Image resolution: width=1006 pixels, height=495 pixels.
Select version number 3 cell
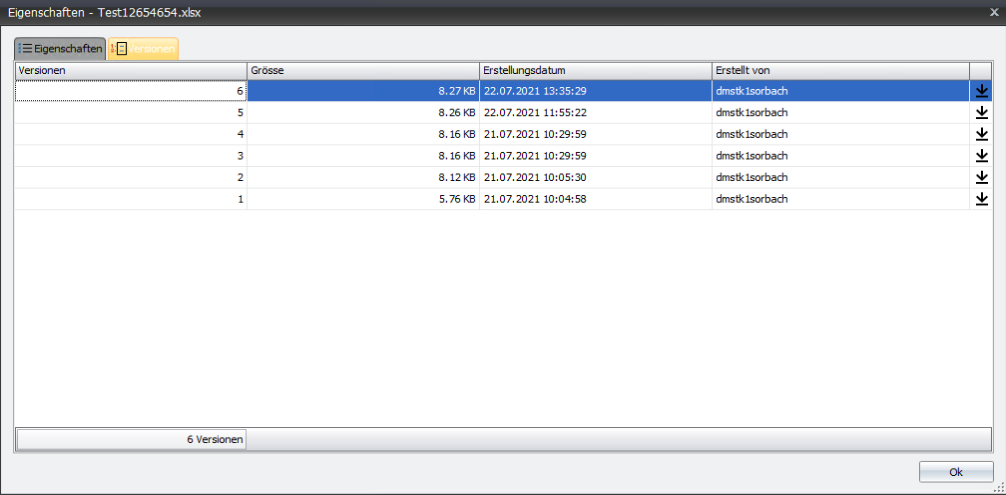[131, 156]
